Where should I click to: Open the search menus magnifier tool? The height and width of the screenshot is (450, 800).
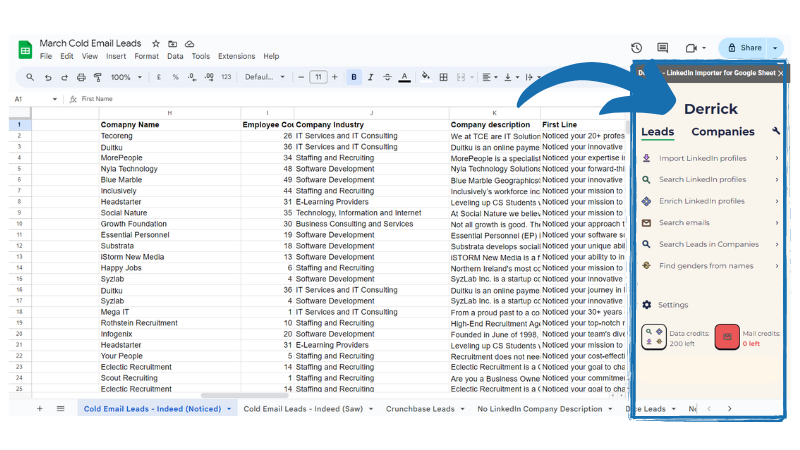(30, 77)
